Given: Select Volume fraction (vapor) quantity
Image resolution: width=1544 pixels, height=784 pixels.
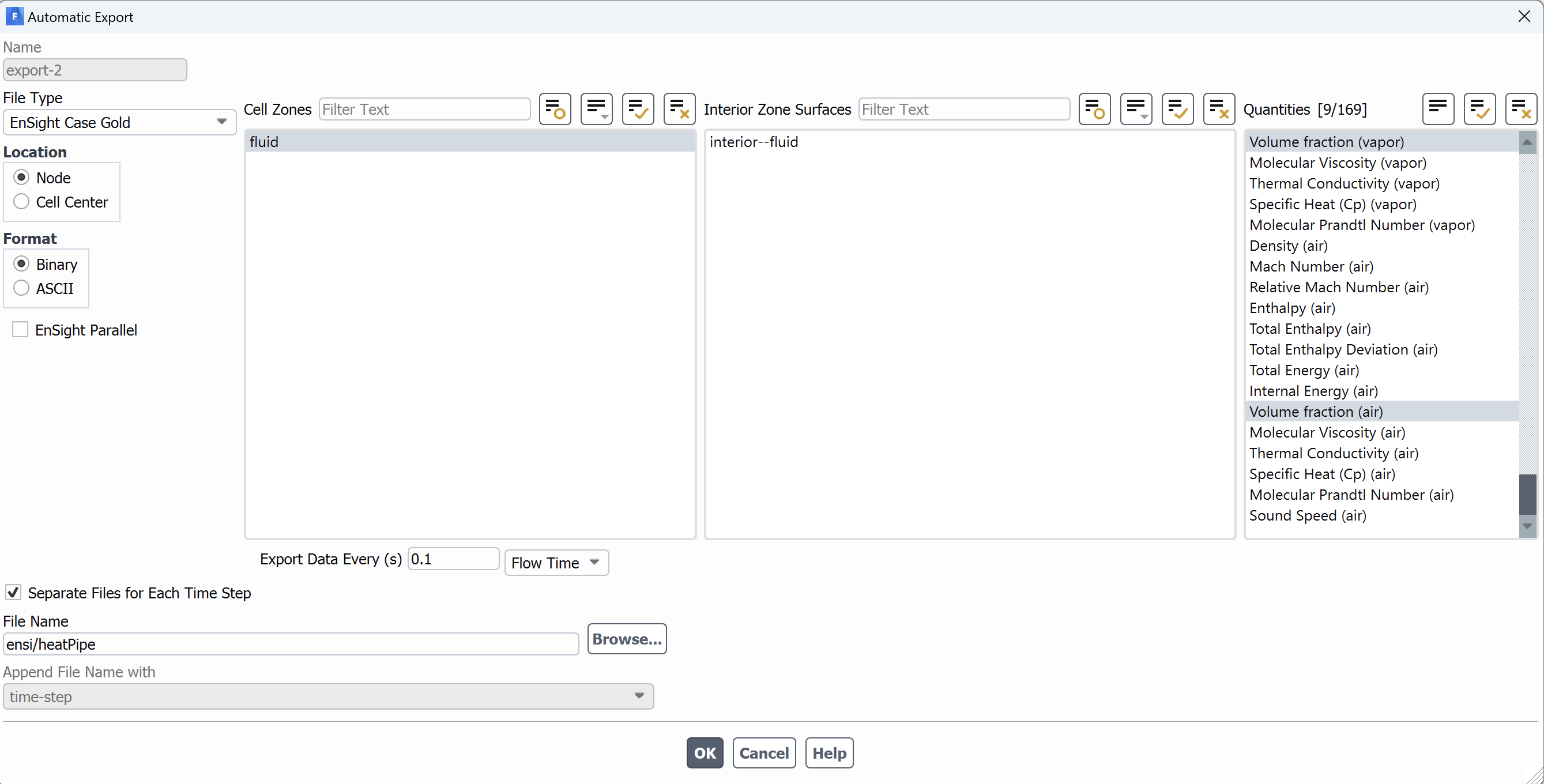Looking at the screenshot, I should (x=1382, y=141).
